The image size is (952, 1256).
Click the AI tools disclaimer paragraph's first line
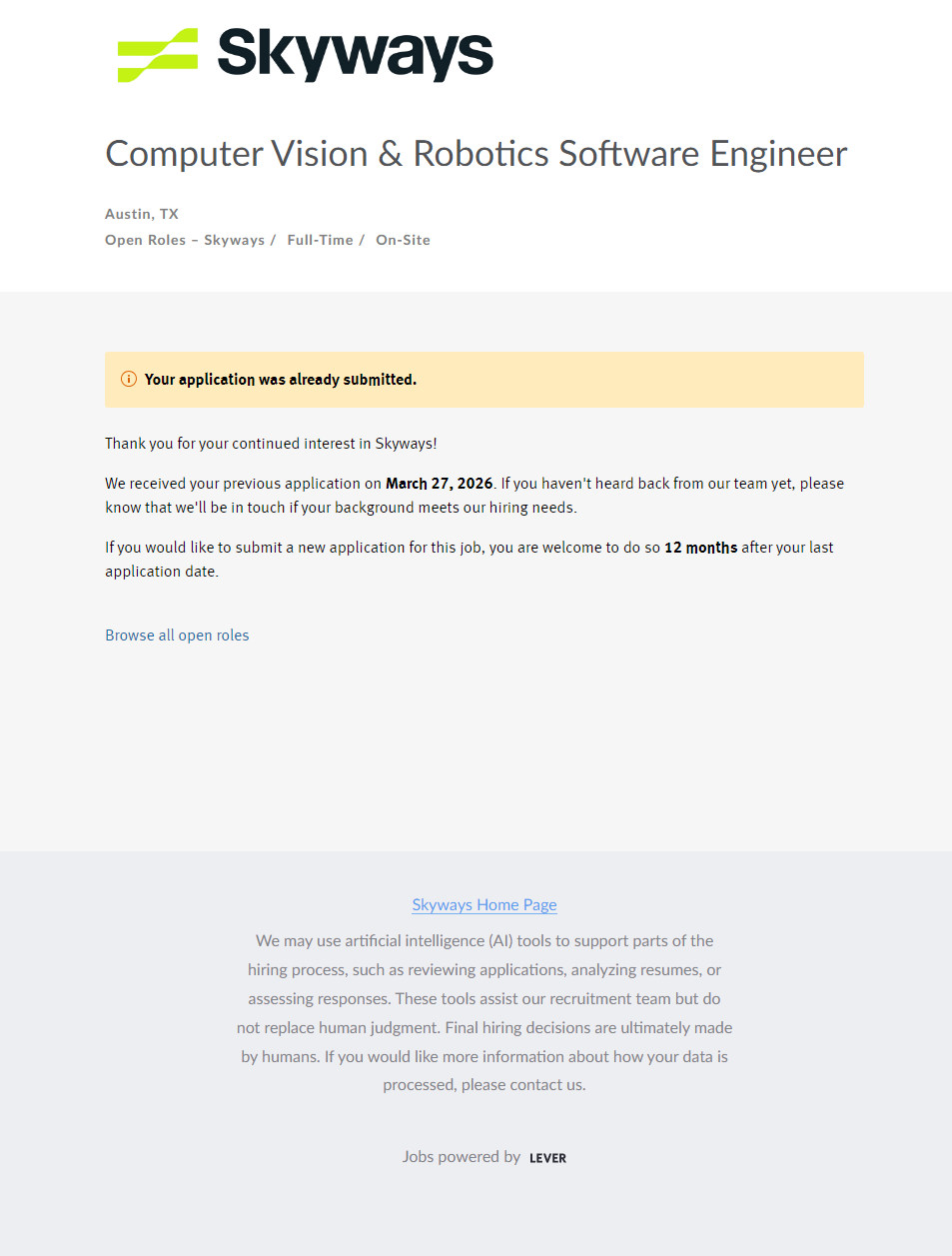484,941
